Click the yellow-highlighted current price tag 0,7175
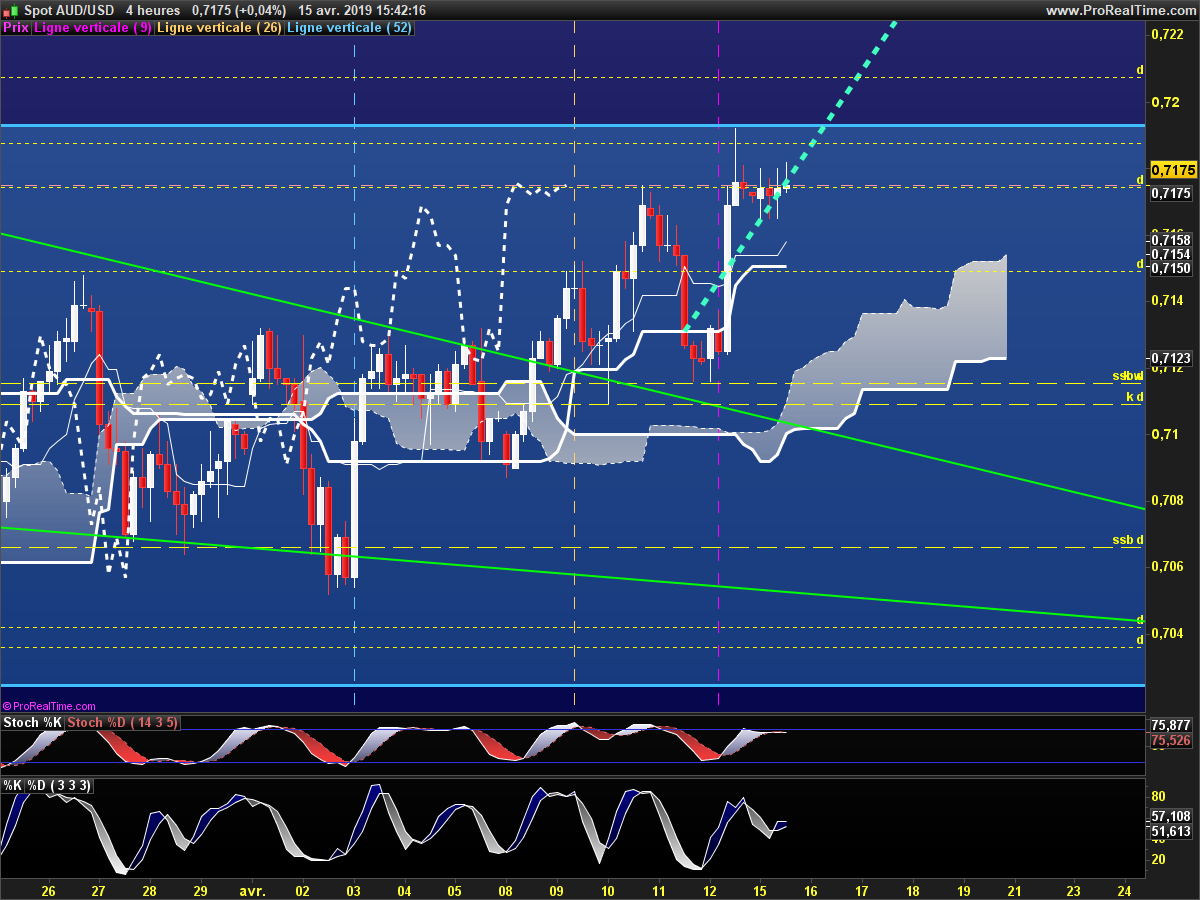Screen dimensions: 1200x900 [1173, 170]
